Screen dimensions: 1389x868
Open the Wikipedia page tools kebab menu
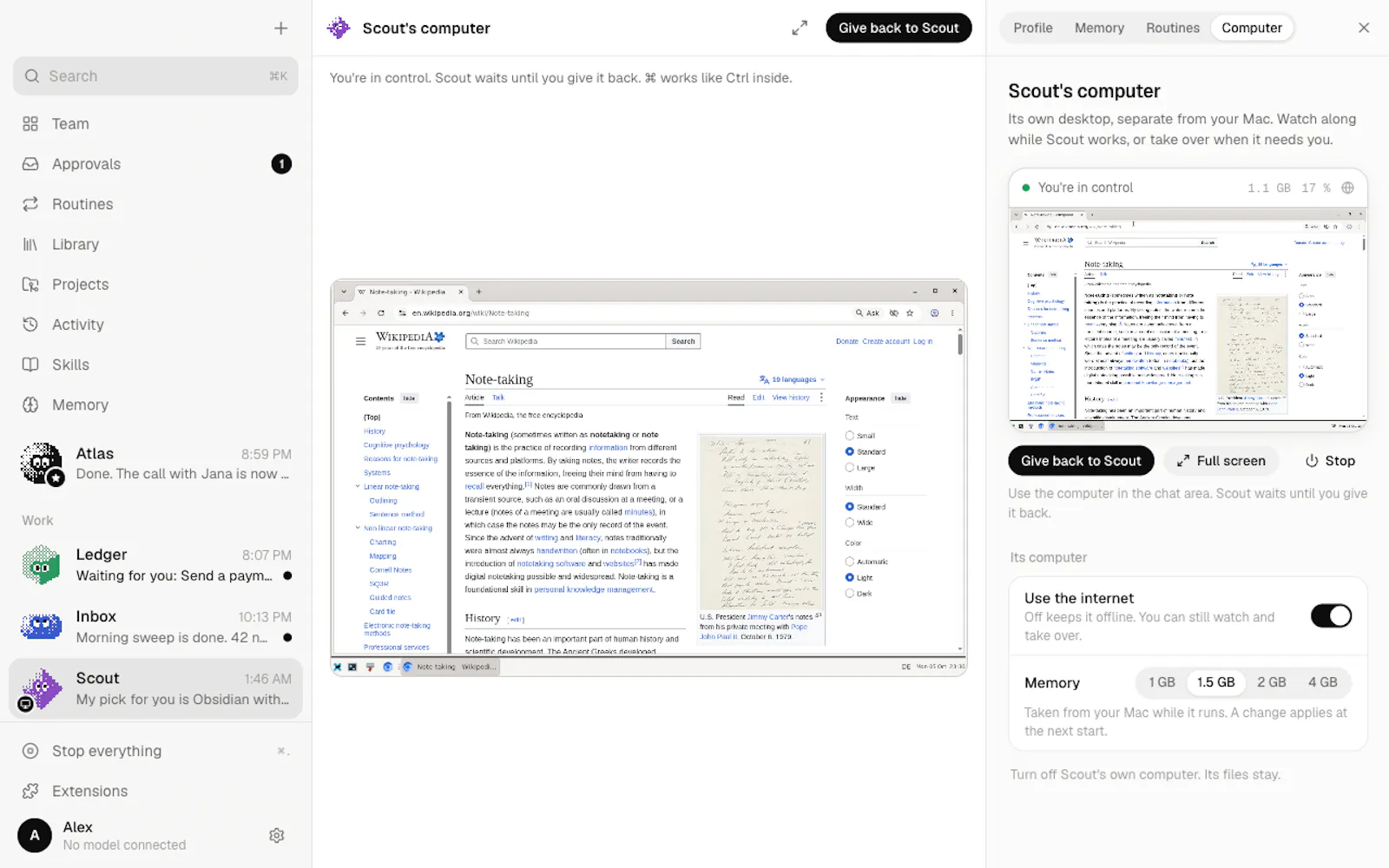point(821,398)
